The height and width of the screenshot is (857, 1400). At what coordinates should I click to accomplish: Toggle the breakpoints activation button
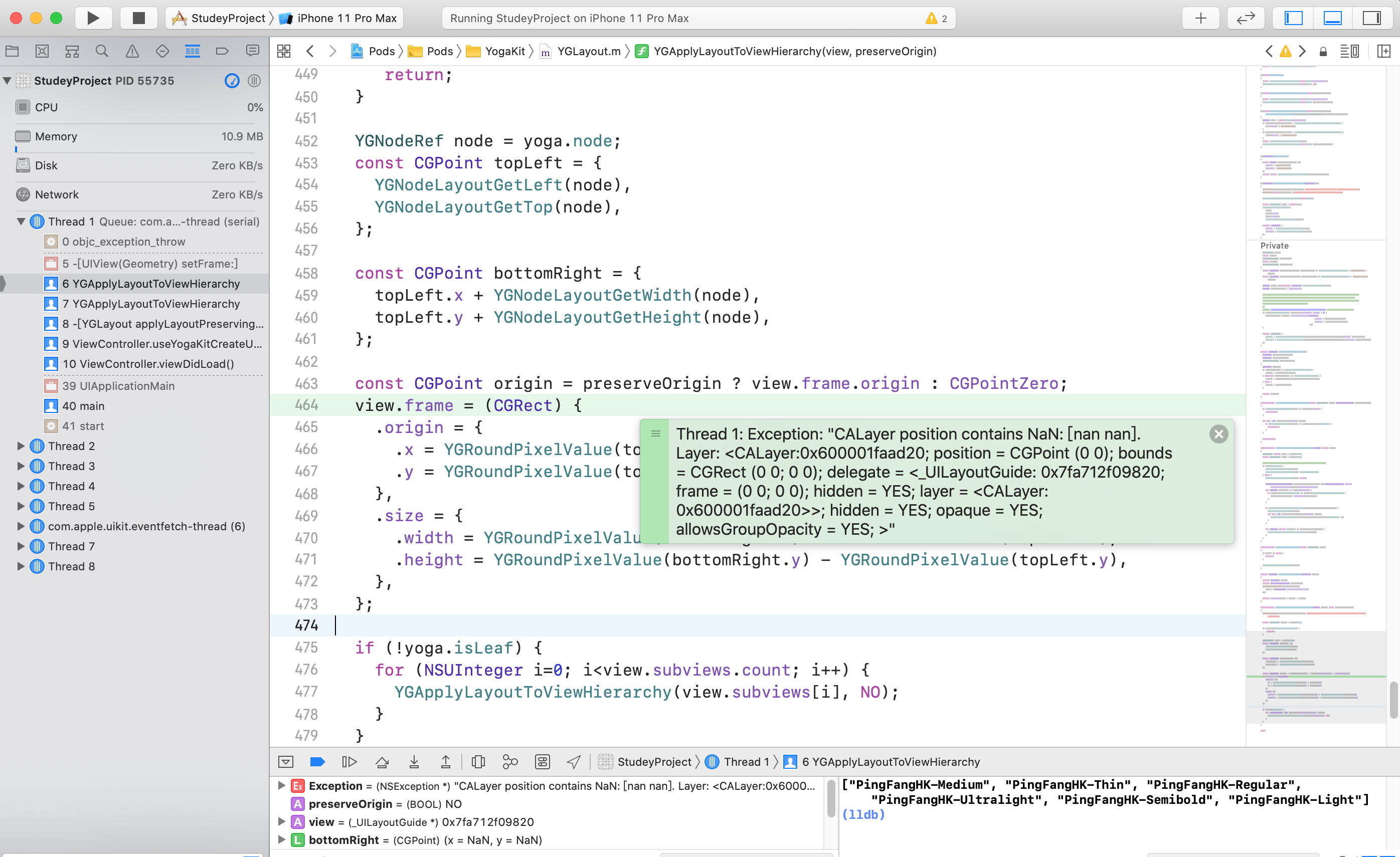(x=317, y=762)
